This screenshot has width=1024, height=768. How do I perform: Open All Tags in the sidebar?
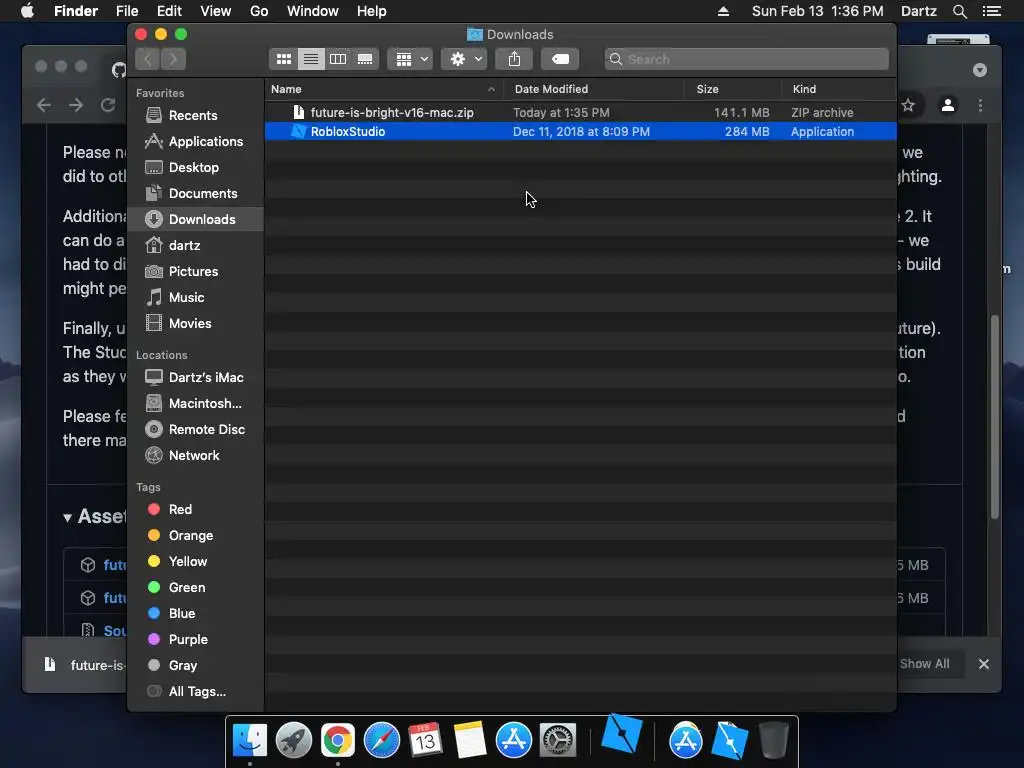tap(196, 692)
